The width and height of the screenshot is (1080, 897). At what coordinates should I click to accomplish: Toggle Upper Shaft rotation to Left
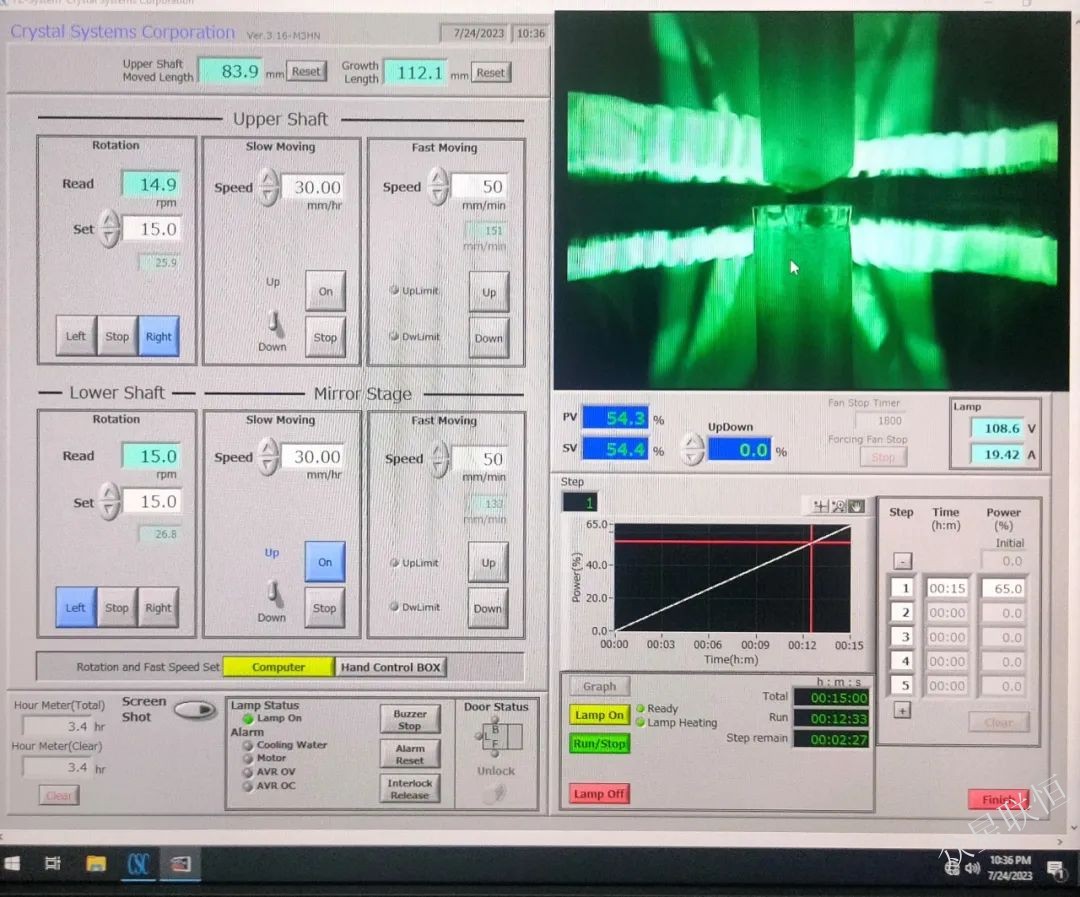(76, 337)
